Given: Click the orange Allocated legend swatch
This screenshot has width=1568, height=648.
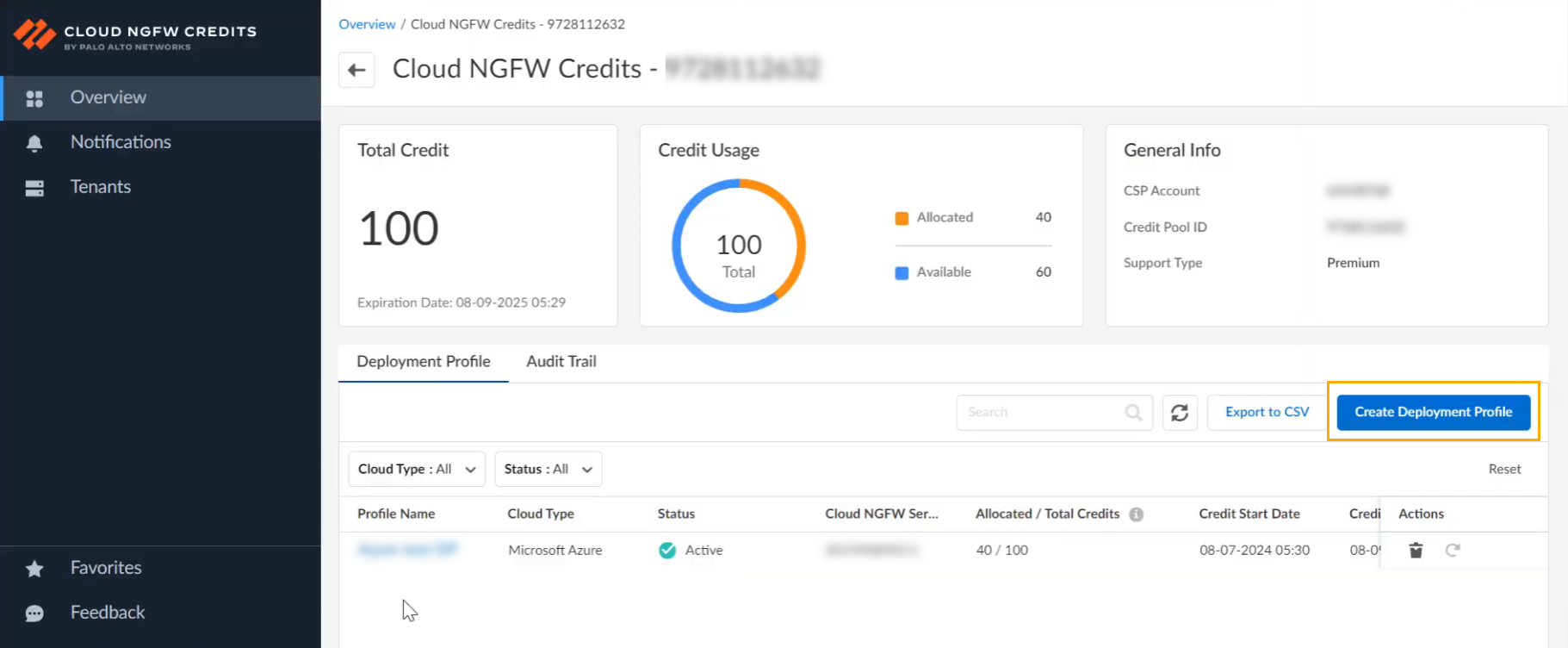Looking at the screenshot, I should click(902, 218).
